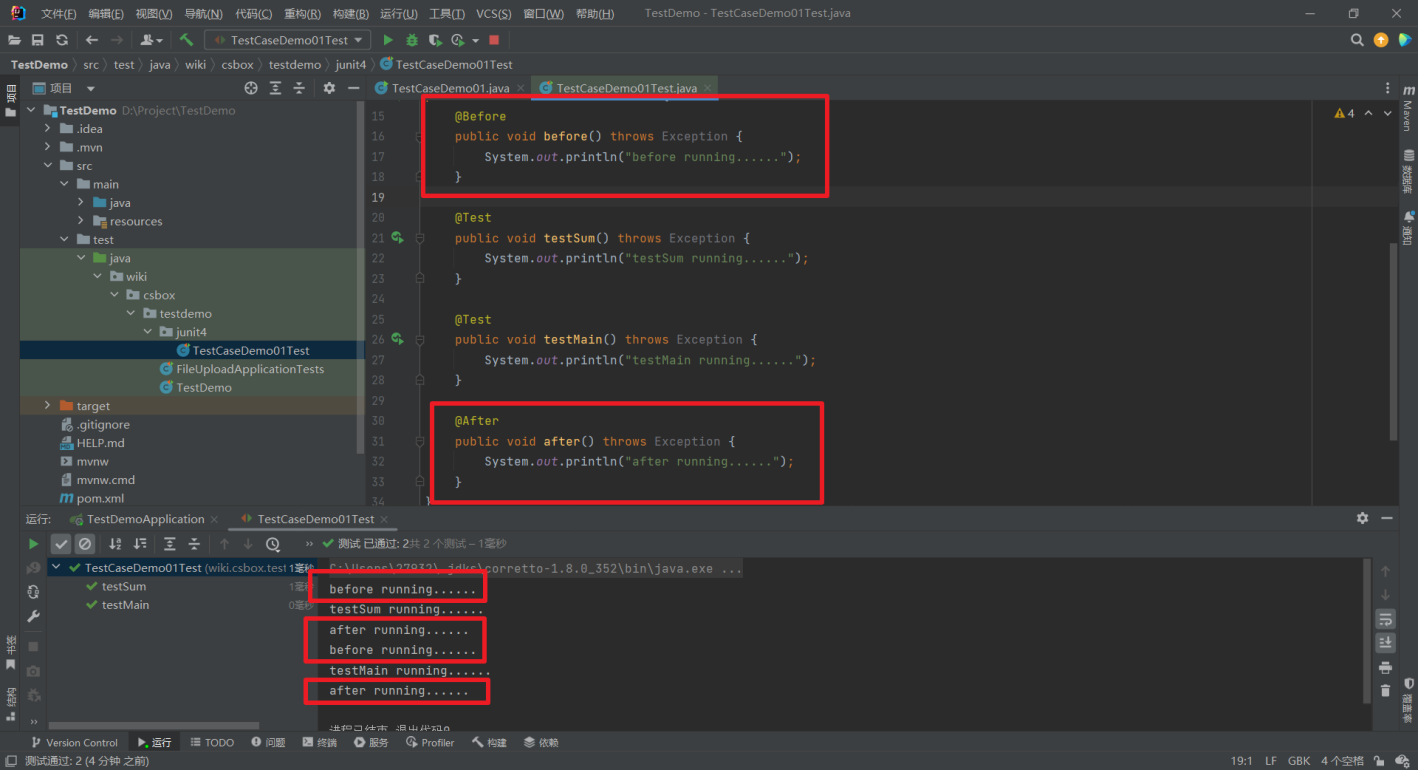Viewport: 1418px width, 770px height.
Task: Open Search Everywhere magnifier icon
Action: [x=1357, y=40]
